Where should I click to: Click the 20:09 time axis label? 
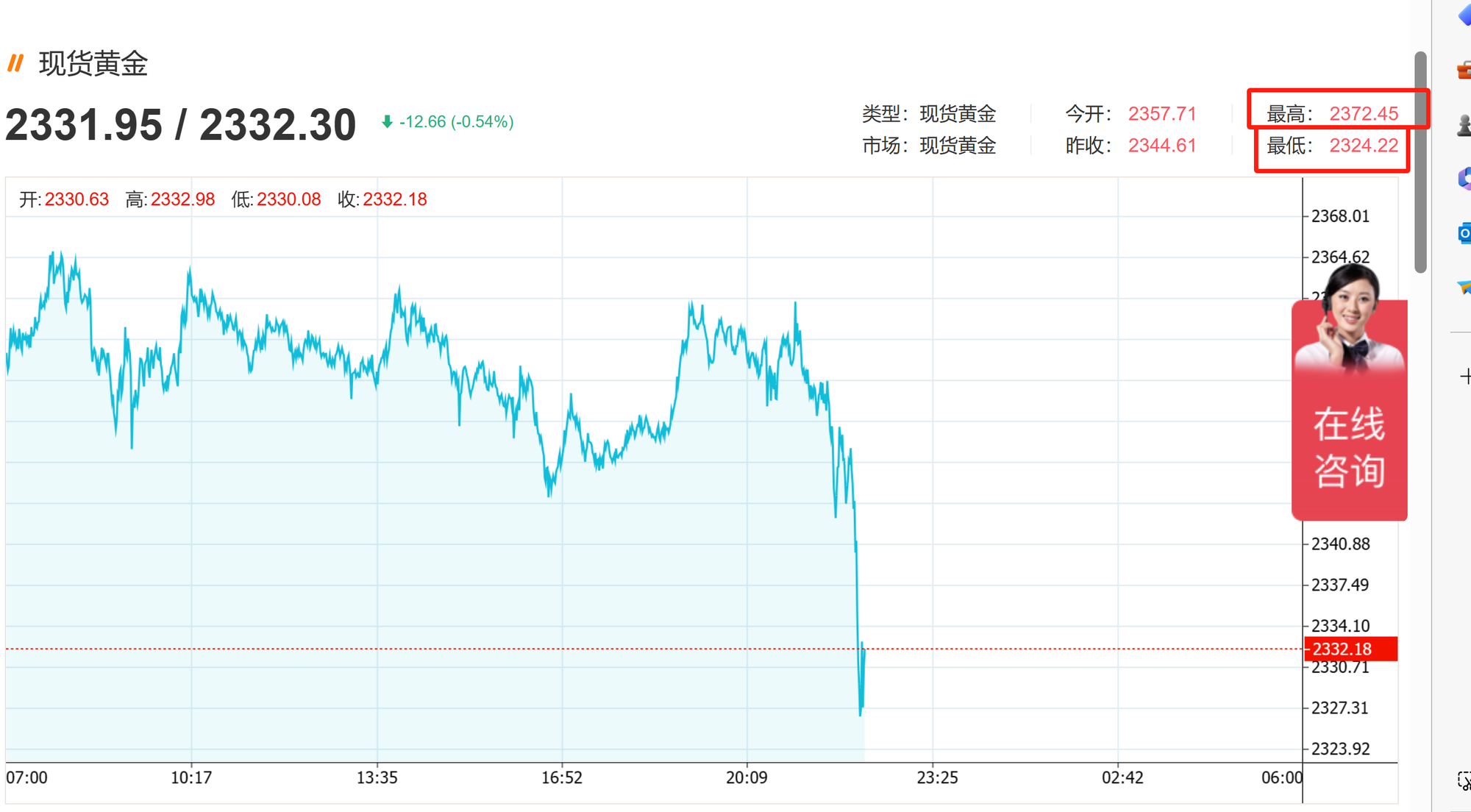coord(746,777)
